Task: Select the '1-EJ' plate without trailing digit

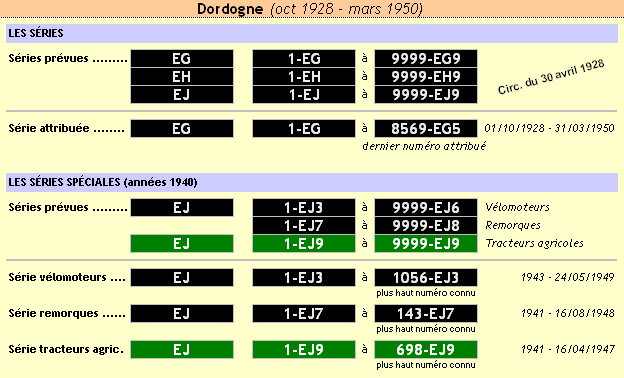Action: (304, 95)
